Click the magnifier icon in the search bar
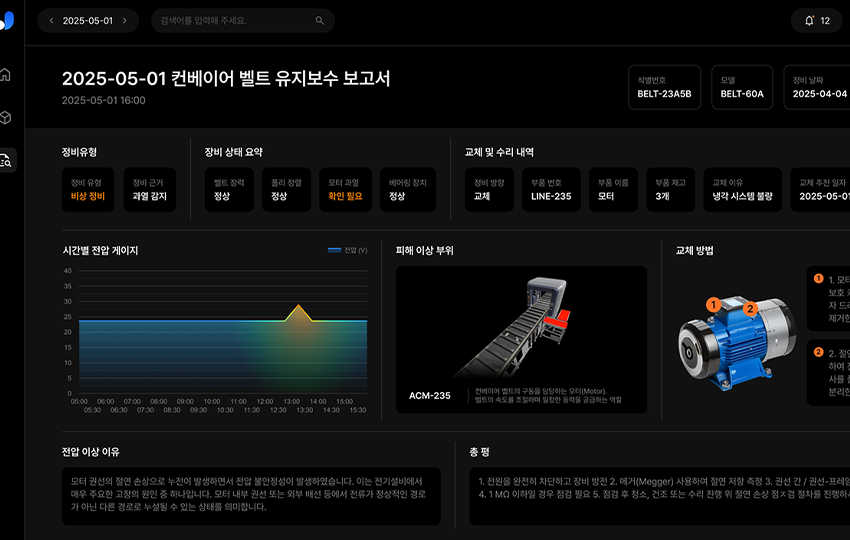This screenshot has width=850, height=540. (320, 21)
